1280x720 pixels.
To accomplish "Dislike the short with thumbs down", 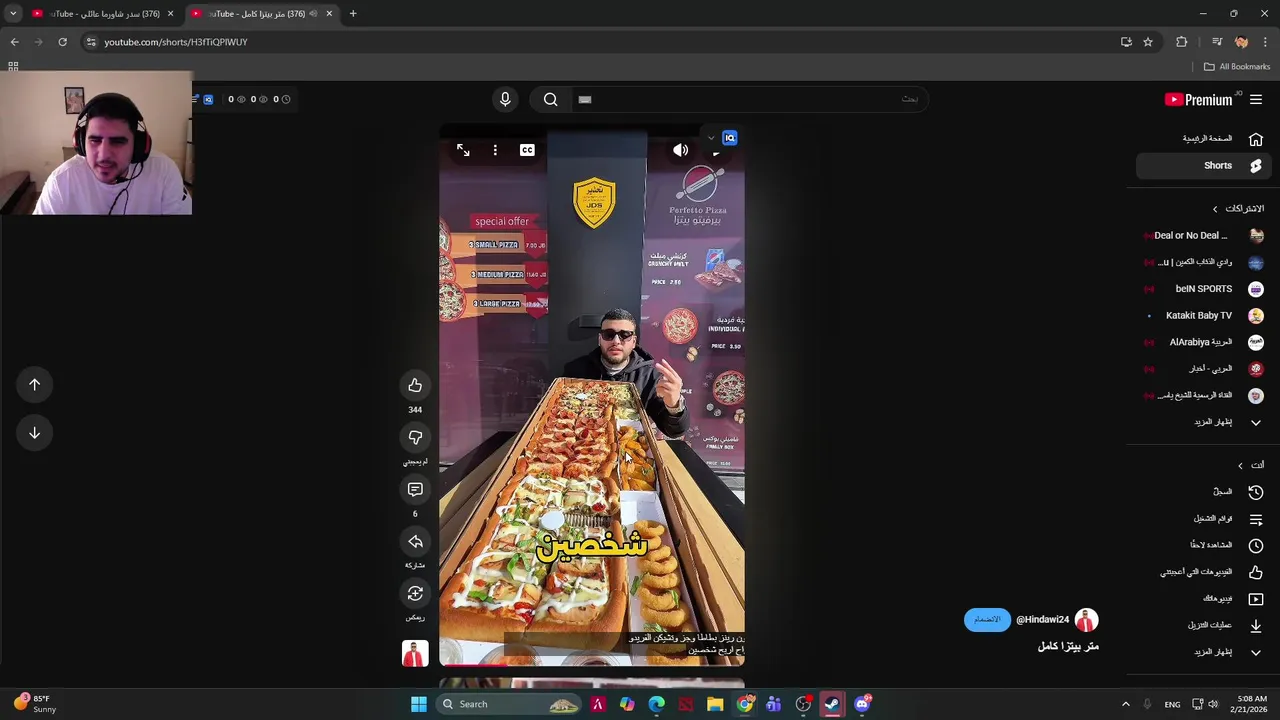I will (415, 438).
